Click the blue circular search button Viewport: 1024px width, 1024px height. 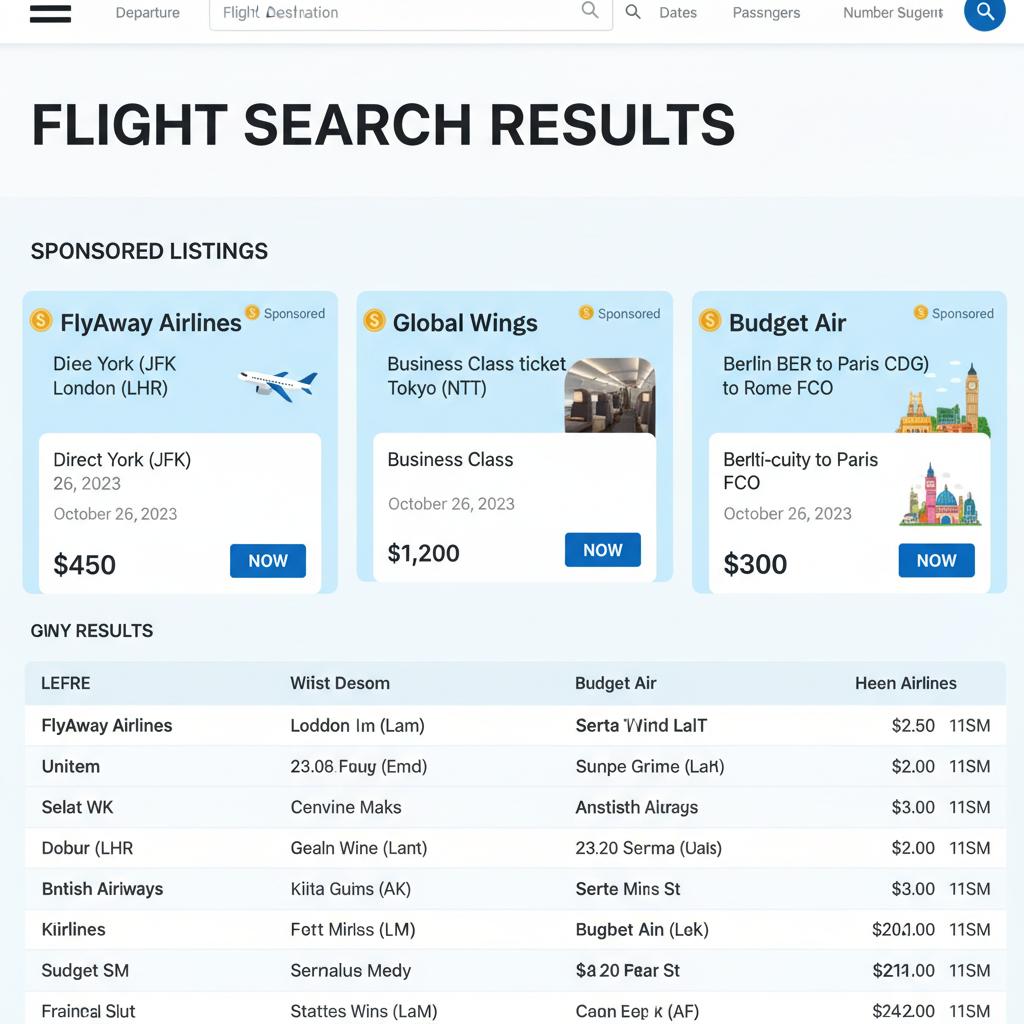coord(984,13)
